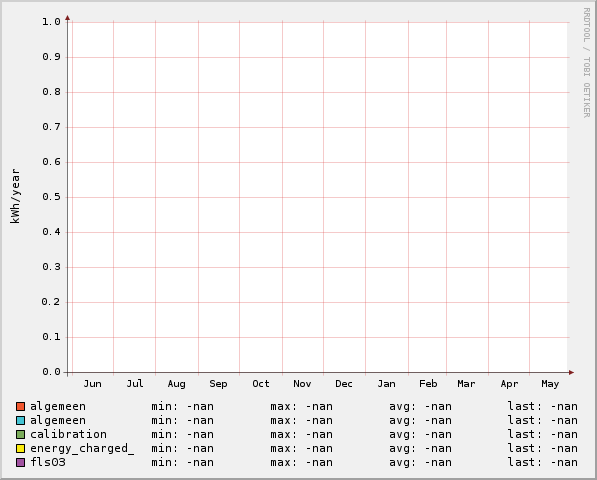Screen dimensions: 597x480
Task: Click the yellow energy_charged_ legend swatch
Action: [x=21, y=448]
